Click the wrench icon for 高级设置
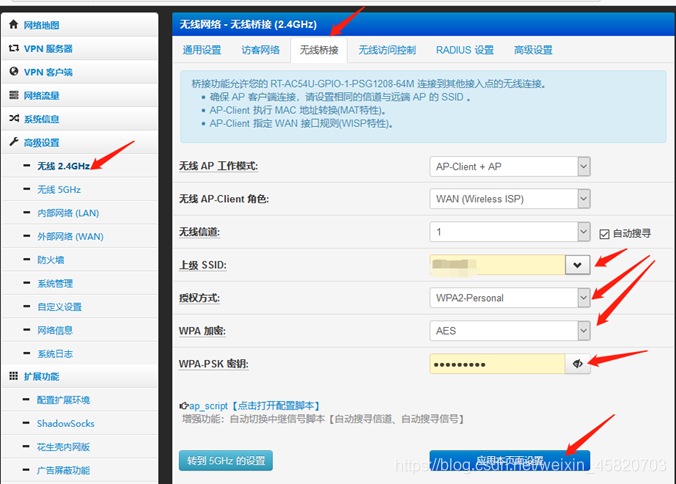This screenshot has width=676, height=484. click(14, 142)
